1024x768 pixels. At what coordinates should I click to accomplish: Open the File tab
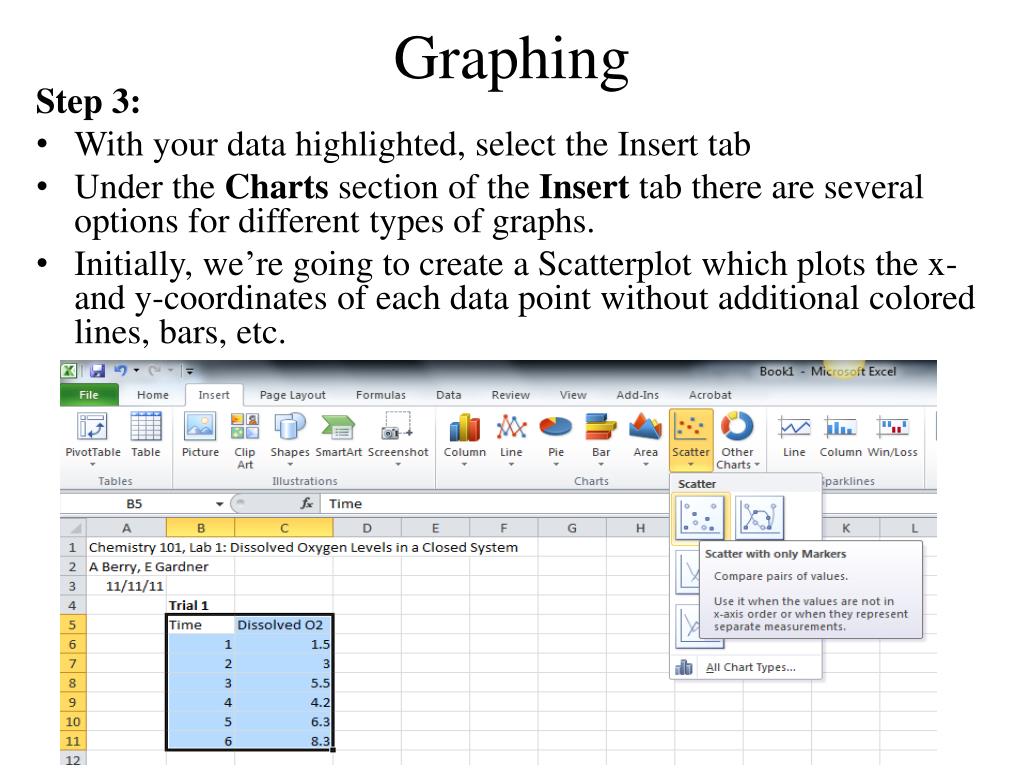tap(89, 394)
